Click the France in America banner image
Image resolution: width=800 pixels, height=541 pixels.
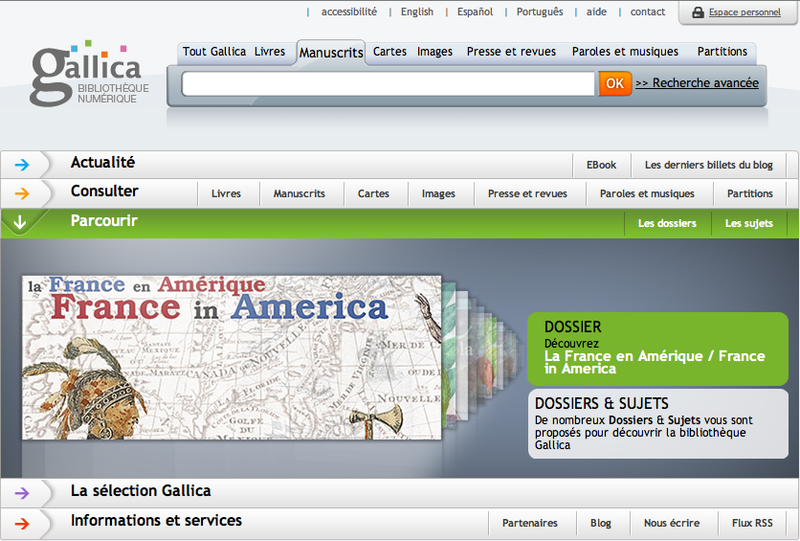pyautogui.click(x=232, y=357)
